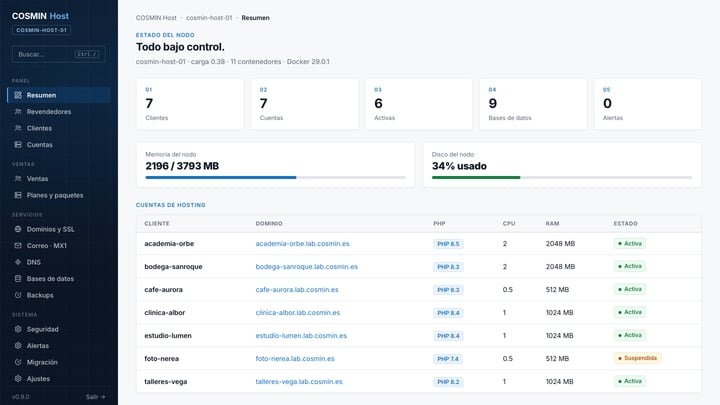720x405 pixels.
Task: Click the PHP 7.4 badge for foto-nerea
Action: coord(448,359)
